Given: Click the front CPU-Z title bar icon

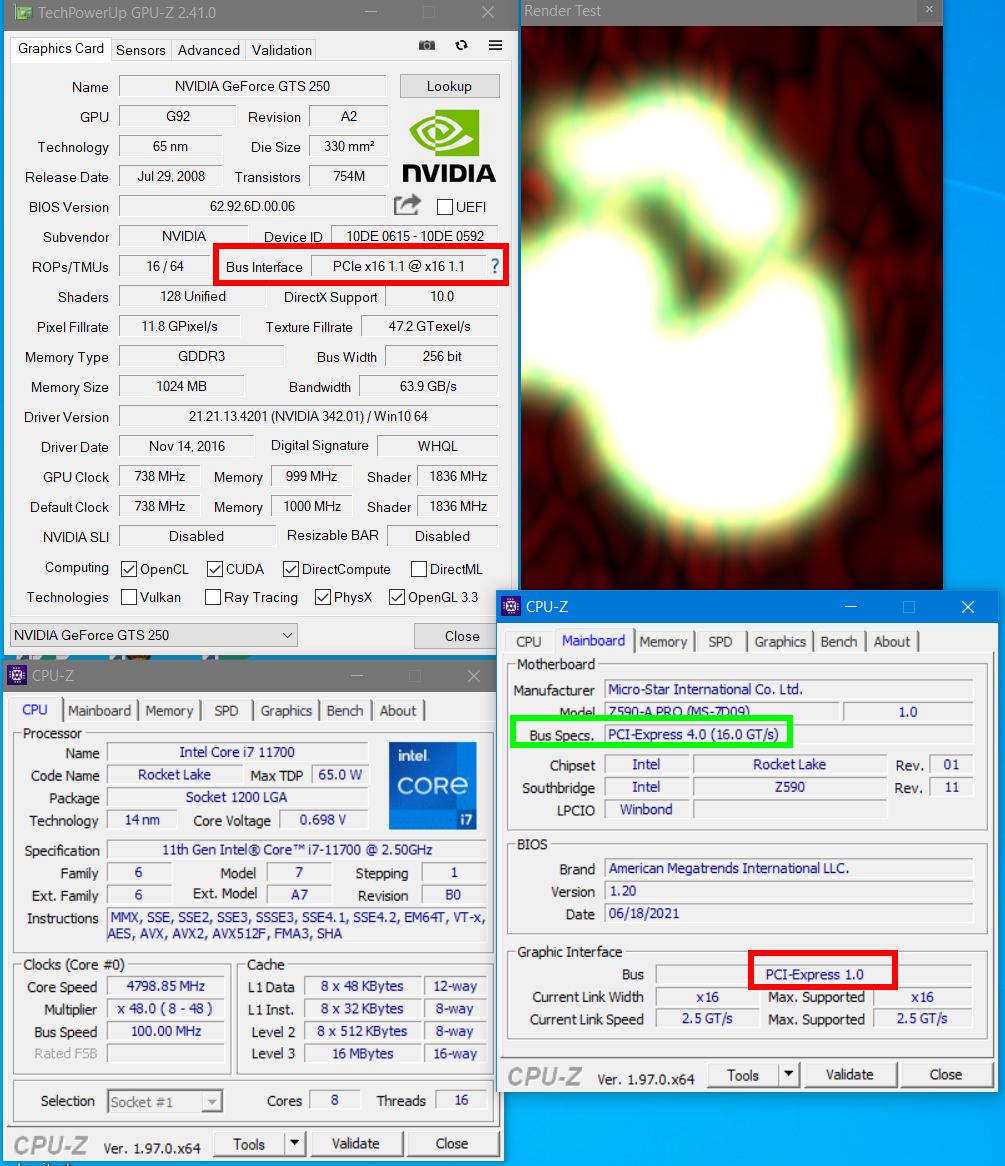Looking at the screenshot, I should [511, 606].
